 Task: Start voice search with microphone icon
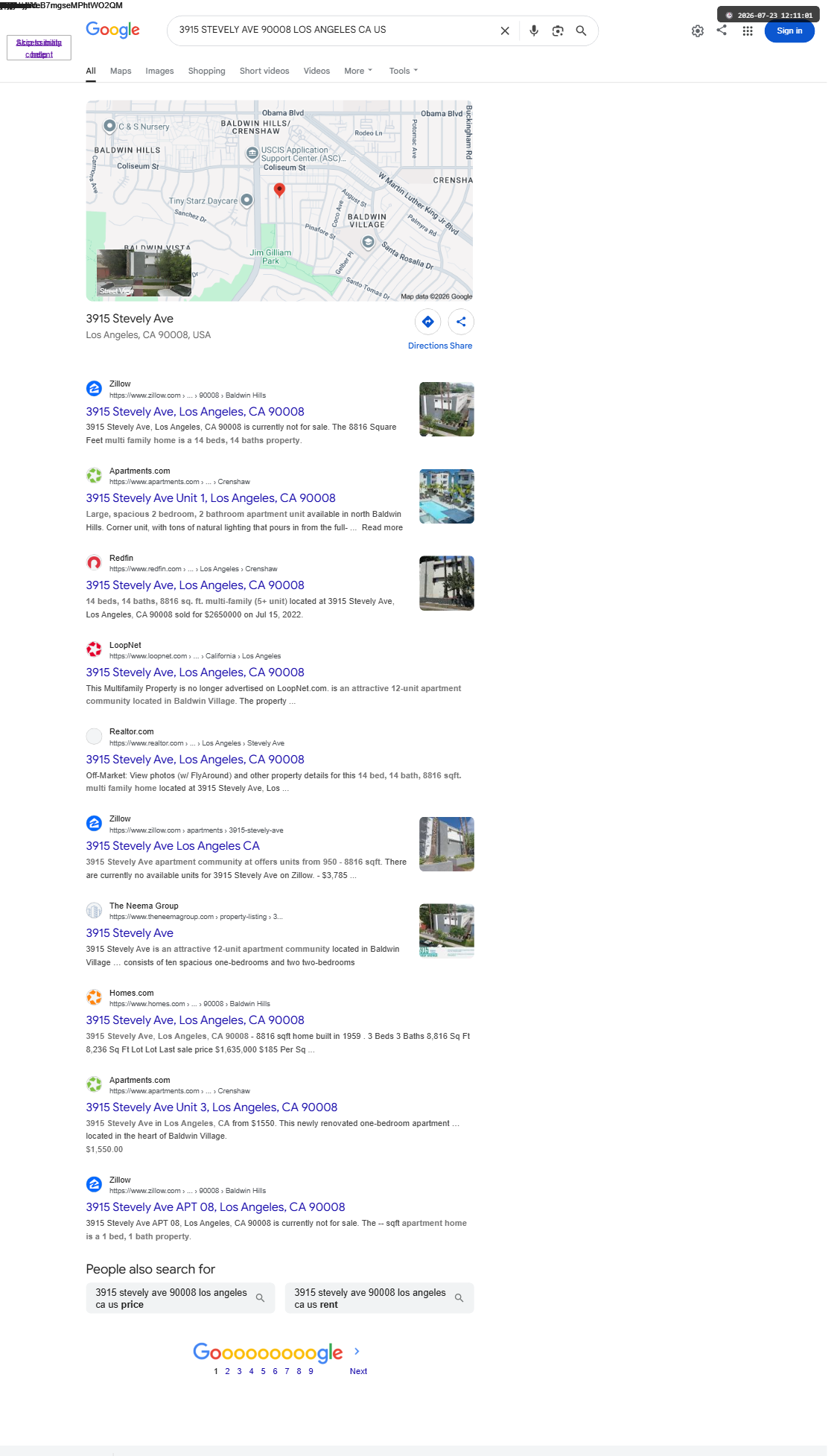pyautogui.click(x=534, y=31)
